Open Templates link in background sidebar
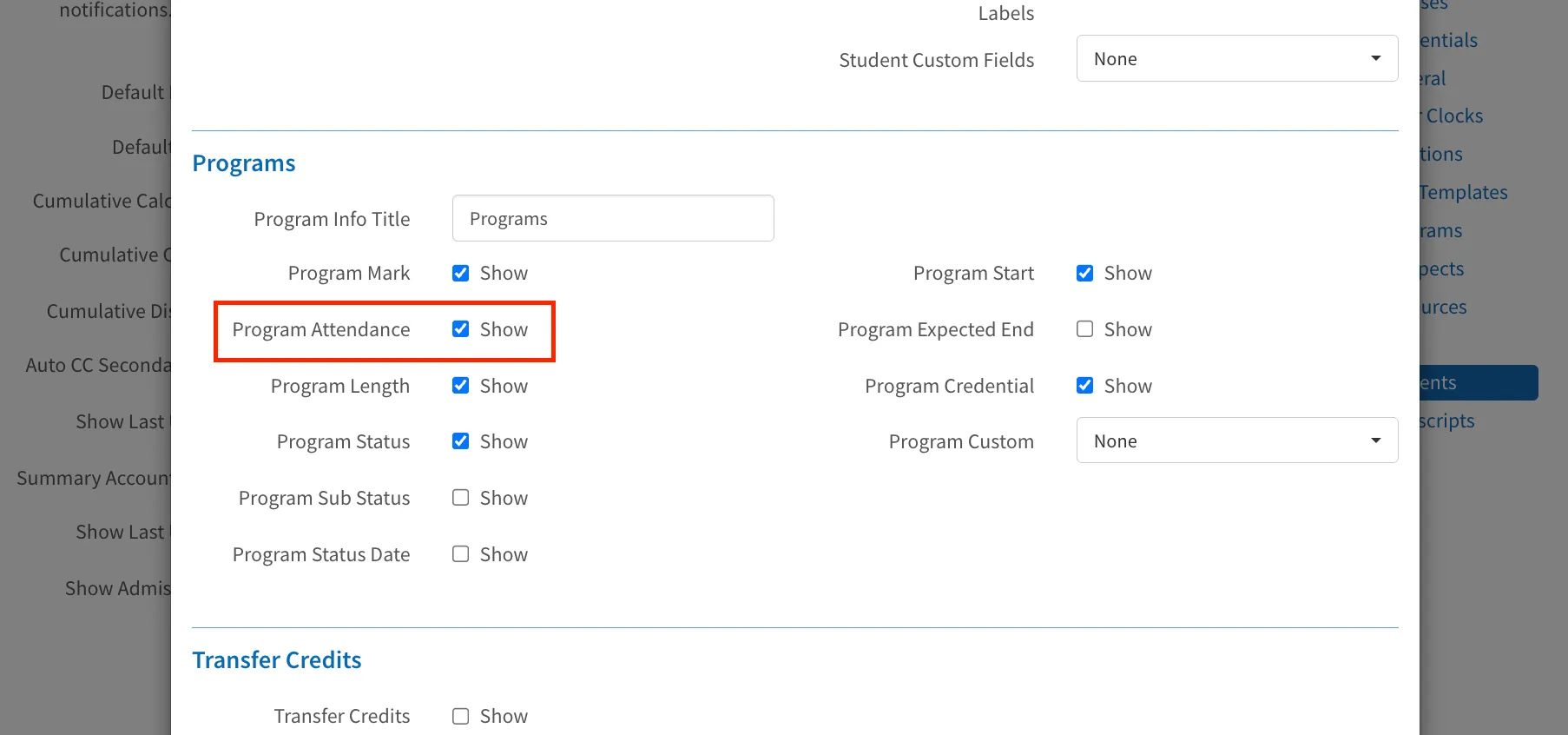 (x=1464, y=192)
